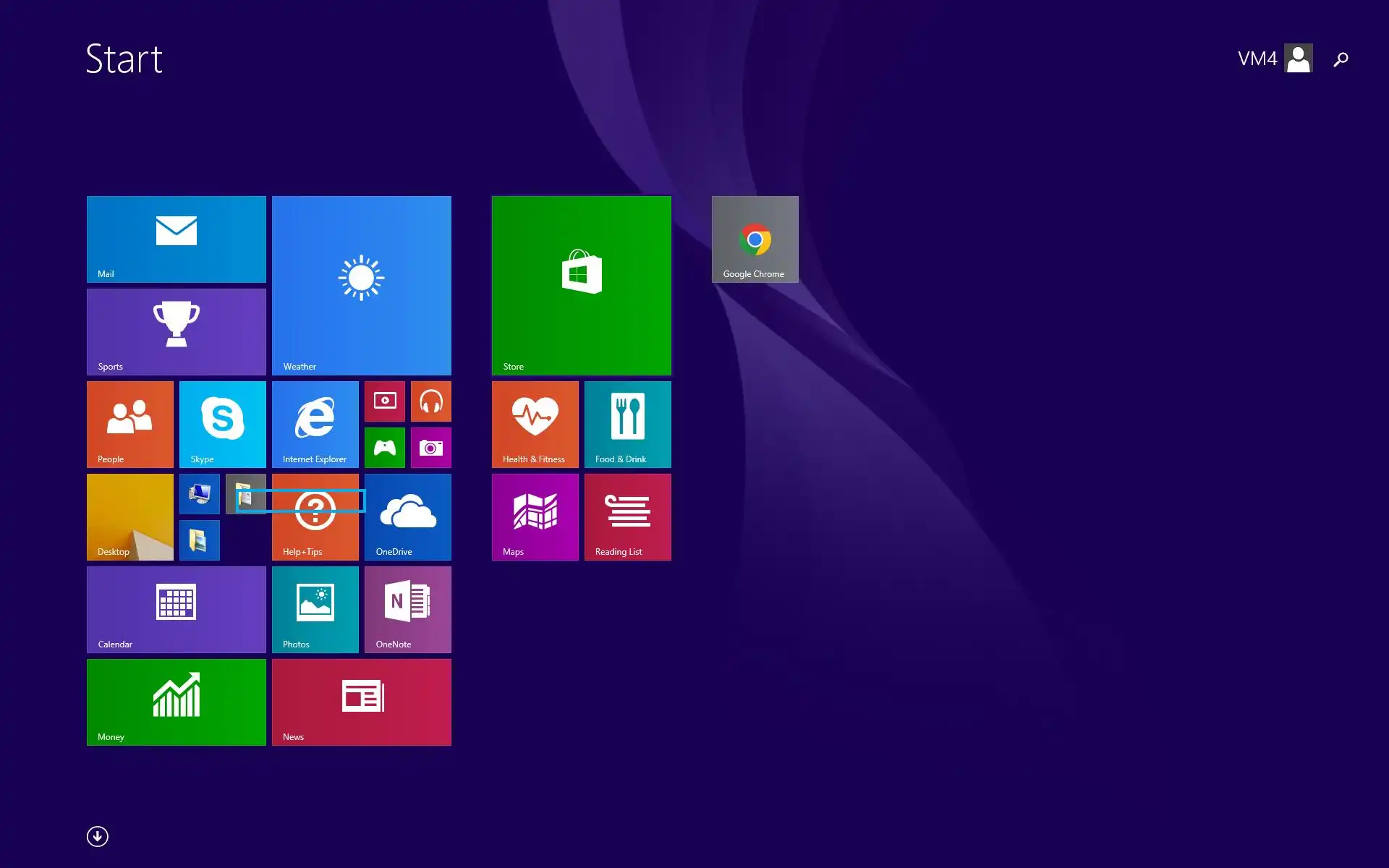1389x868 pixels.
Task: Open the Video small tile
Action: (x=384, y=401)
